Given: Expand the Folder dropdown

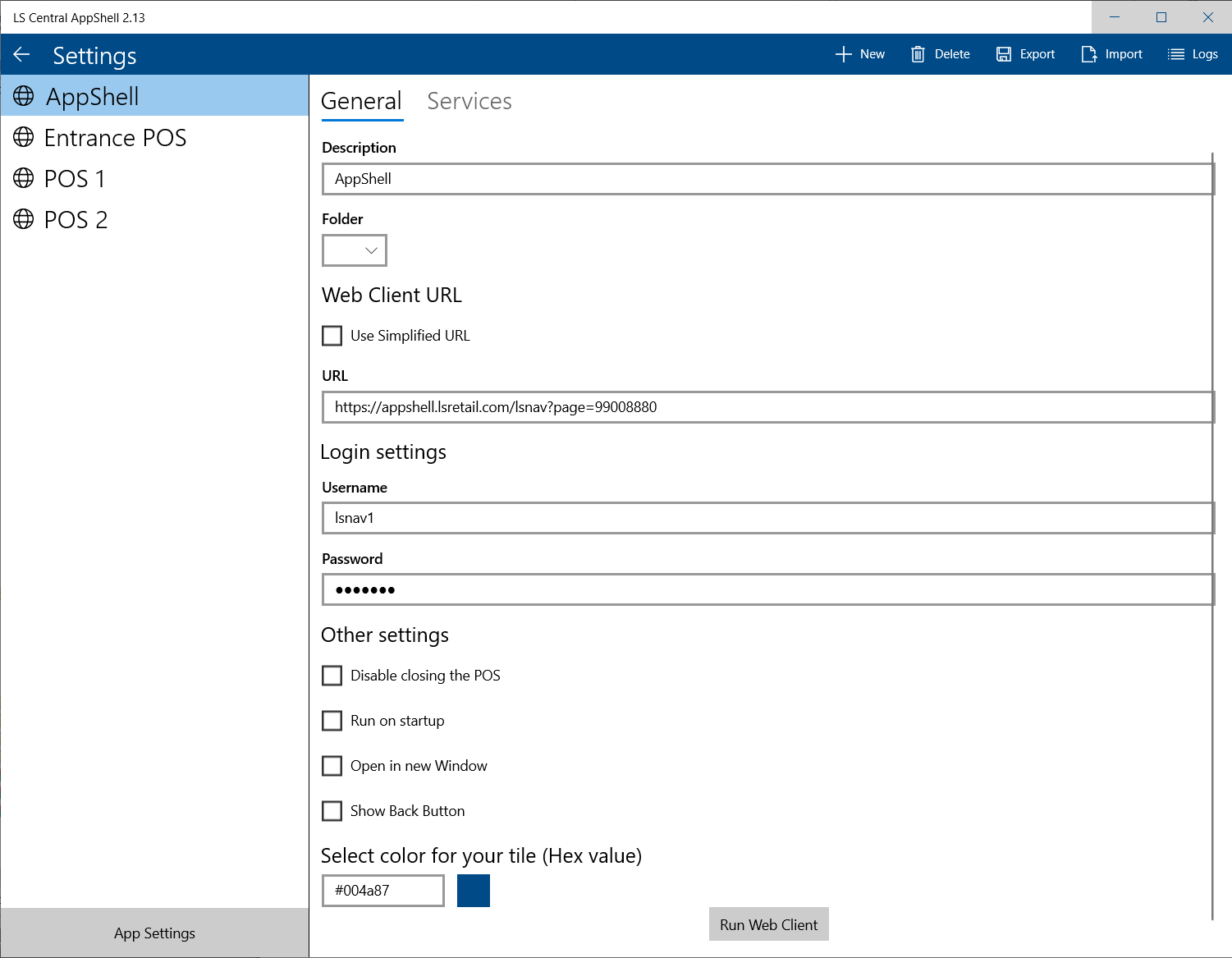Looking at the screenshot, I should tap(355, 250).
